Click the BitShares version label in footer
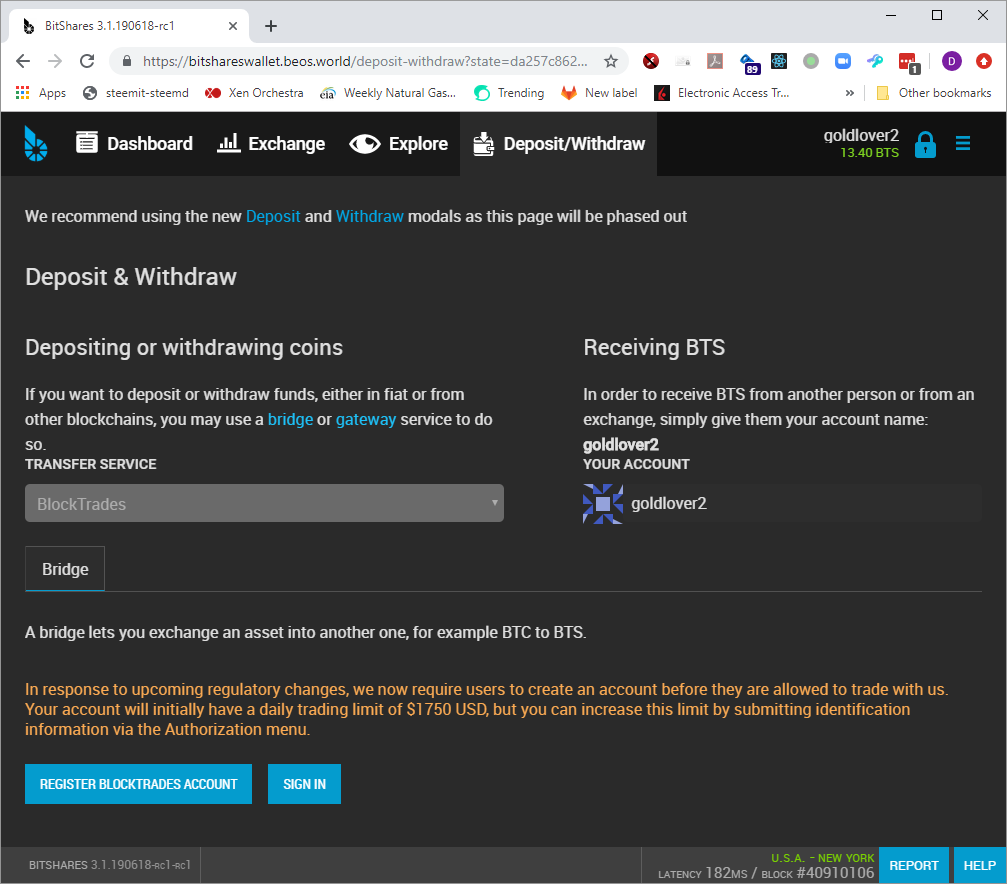The height and width of the screenshot is (884, 1007). coord(109,865)
